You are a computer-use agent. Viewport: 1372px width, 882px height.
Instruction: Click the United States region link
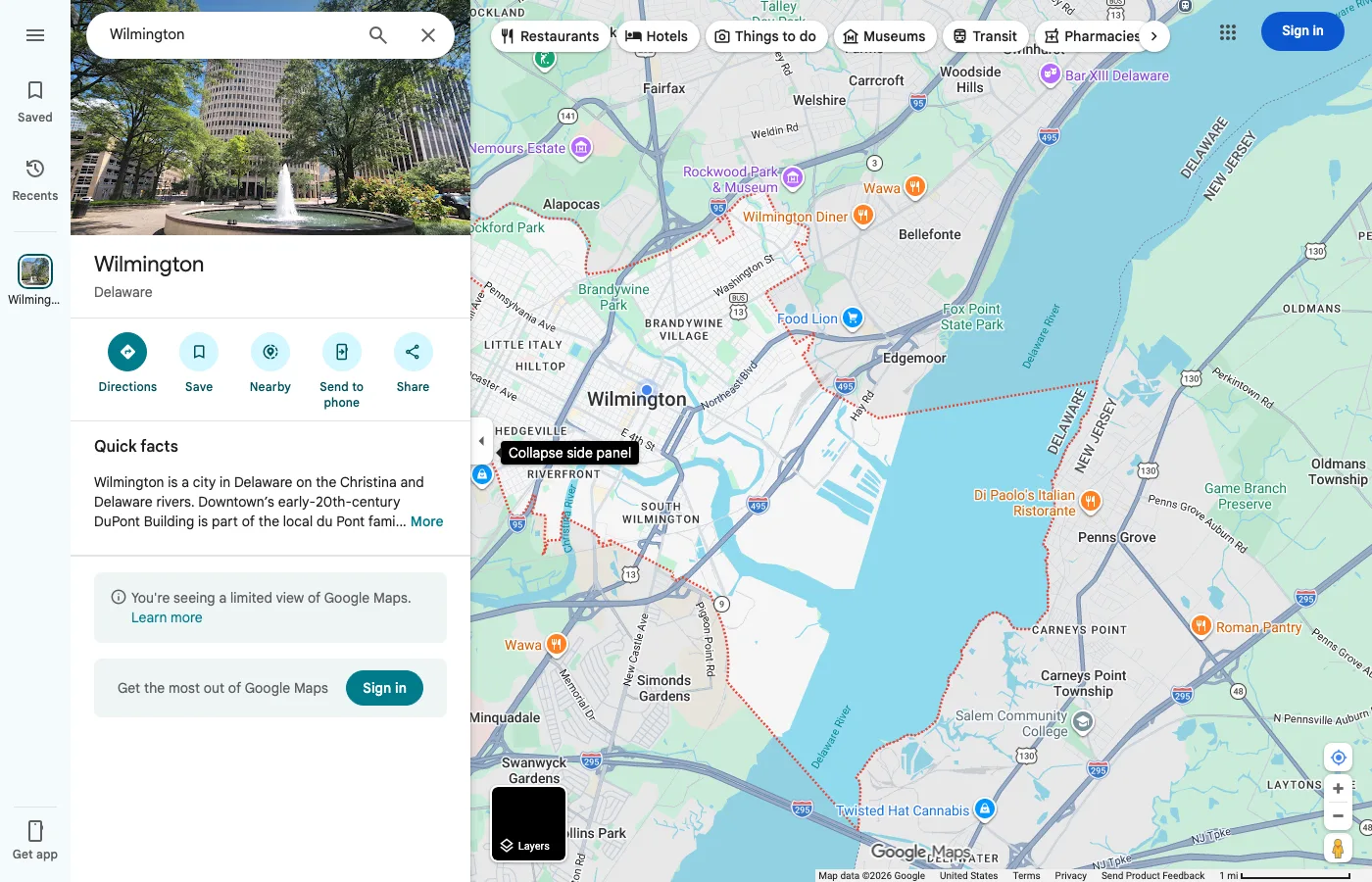point(968,876)
